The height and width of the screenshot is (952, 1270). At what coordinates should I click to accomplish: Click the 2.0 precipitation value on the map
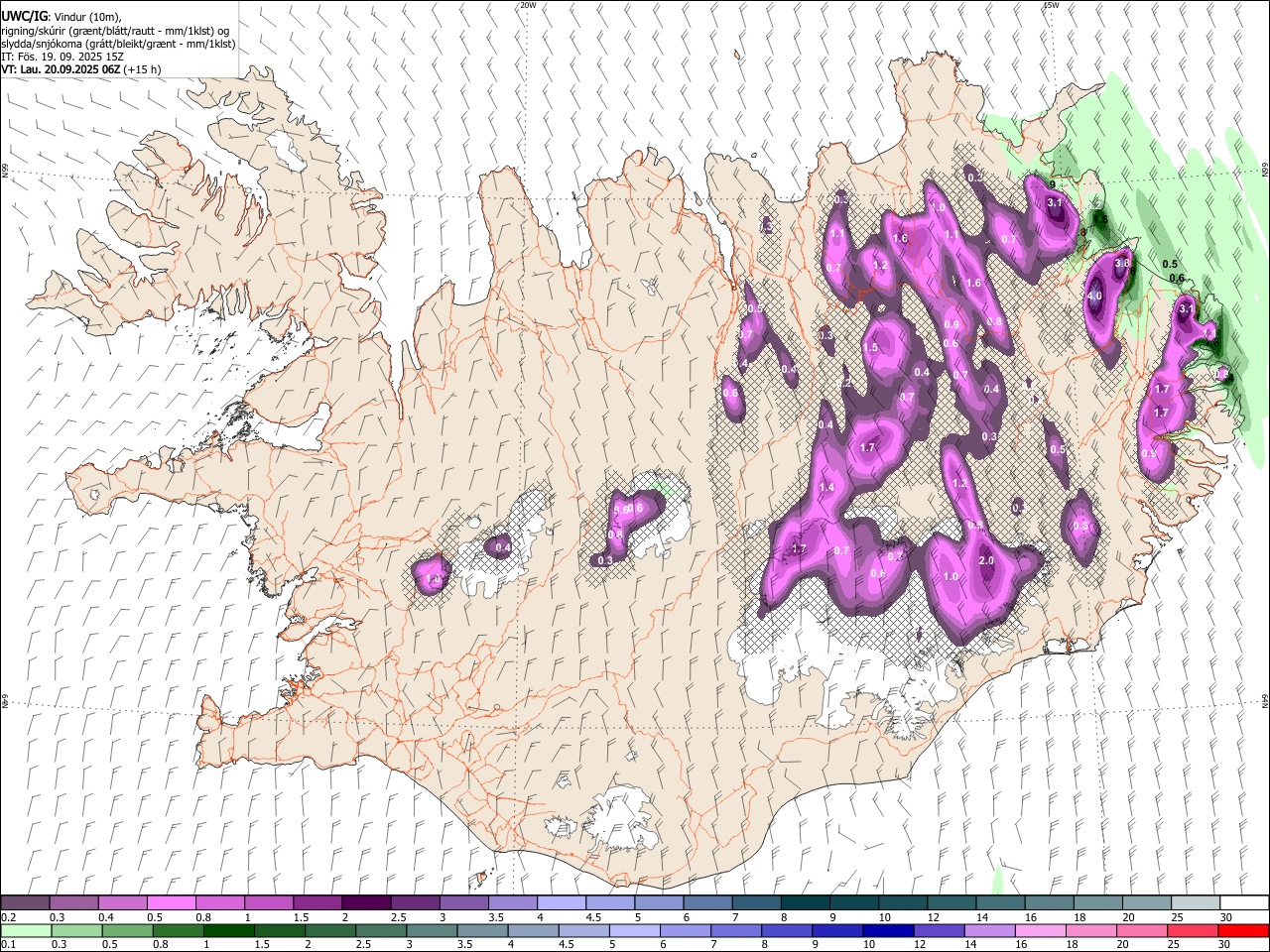[x=986, y=560]
